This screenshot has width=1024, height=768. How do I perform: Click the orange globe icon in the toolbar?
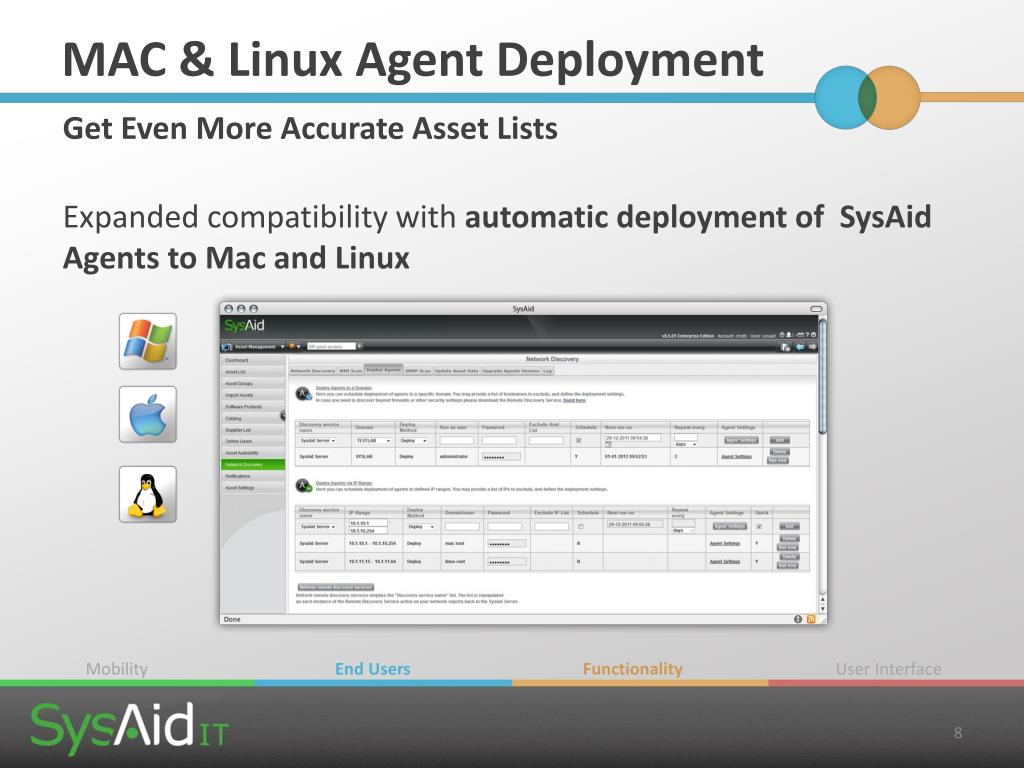coord(292,346)
